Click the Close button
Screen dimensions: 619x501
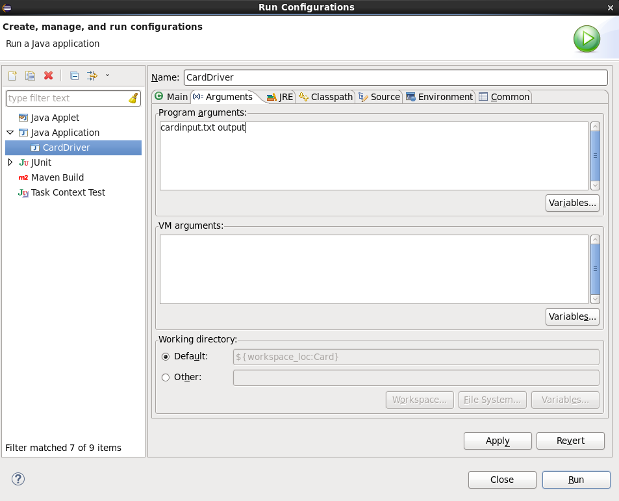pyautogui.click(x=502, y=480)
